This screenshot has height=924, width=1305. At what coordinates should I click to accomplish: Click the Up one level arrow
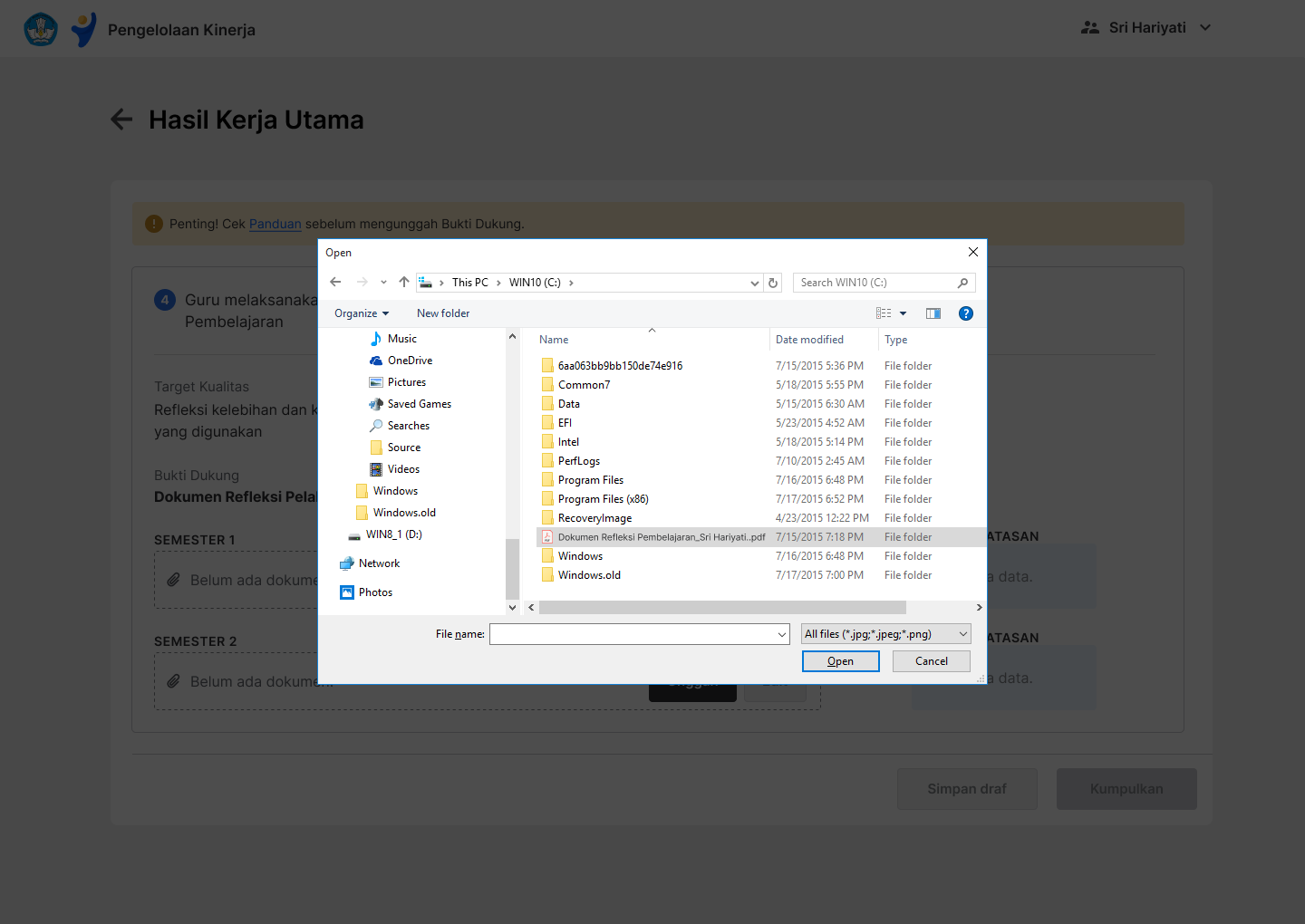[x=404, y=283]
